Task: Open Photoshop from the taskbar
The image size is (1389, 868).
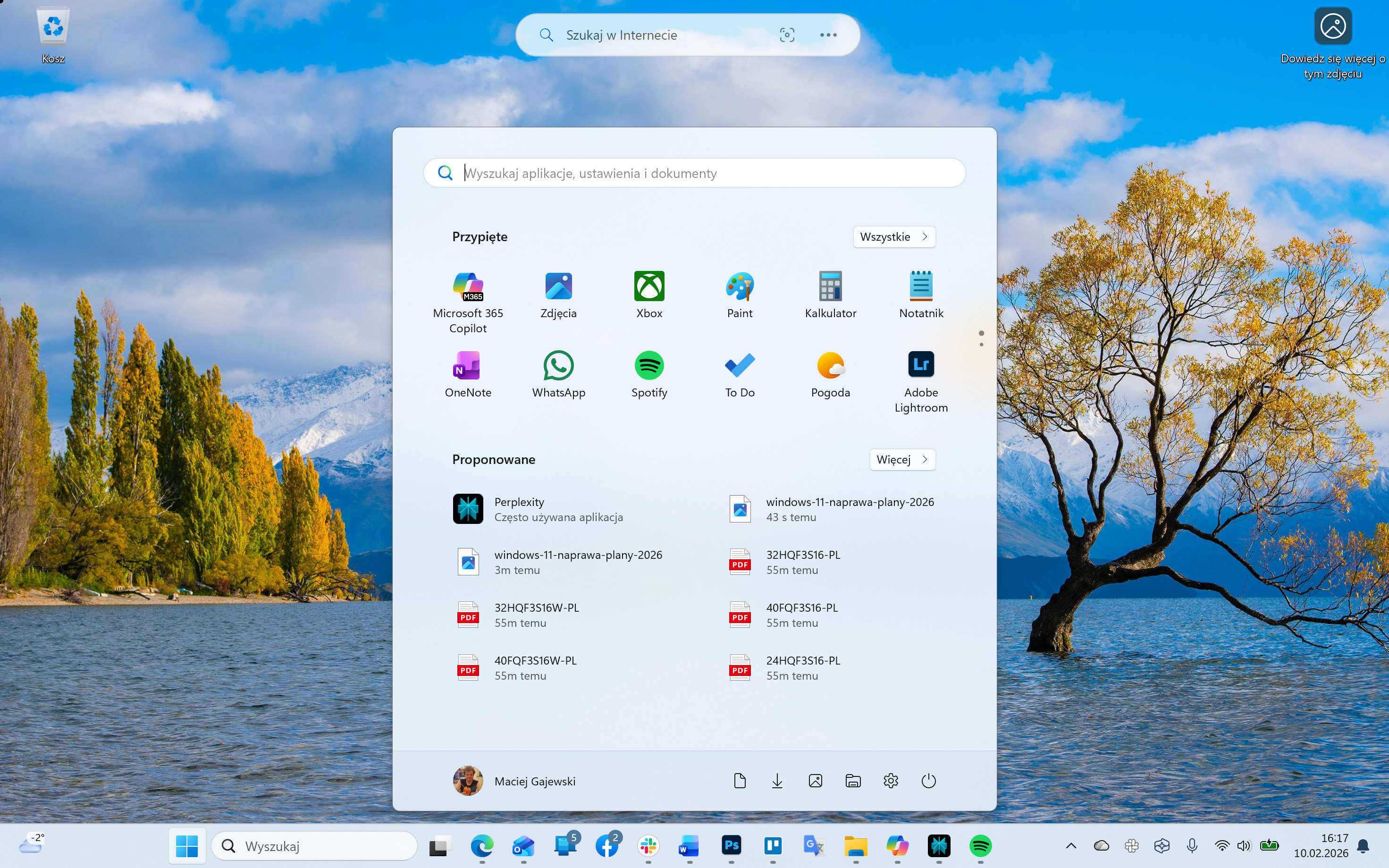Action: point(731,846)
